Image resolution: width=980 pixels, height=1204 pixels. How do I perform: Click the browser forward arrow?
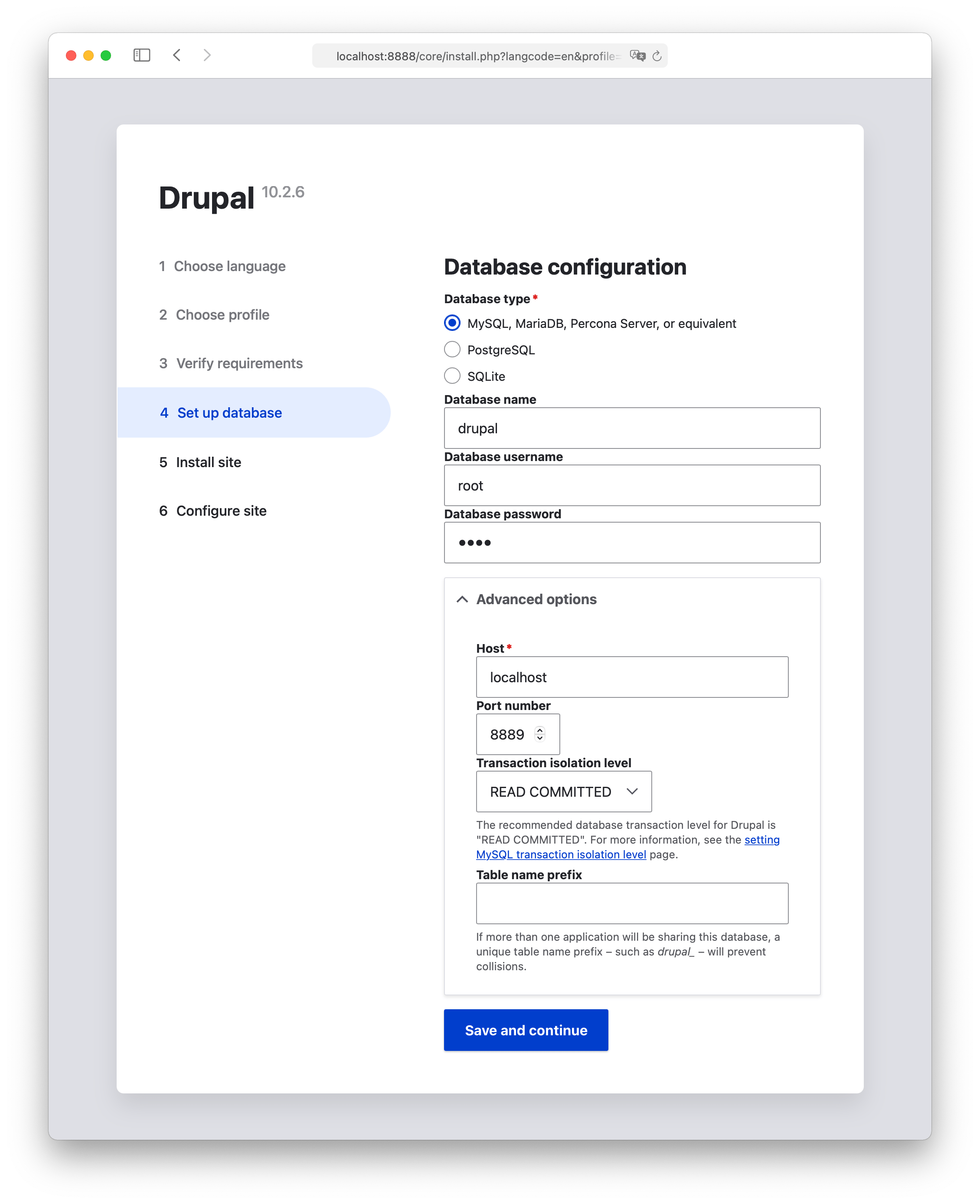[x=207, y=56]
